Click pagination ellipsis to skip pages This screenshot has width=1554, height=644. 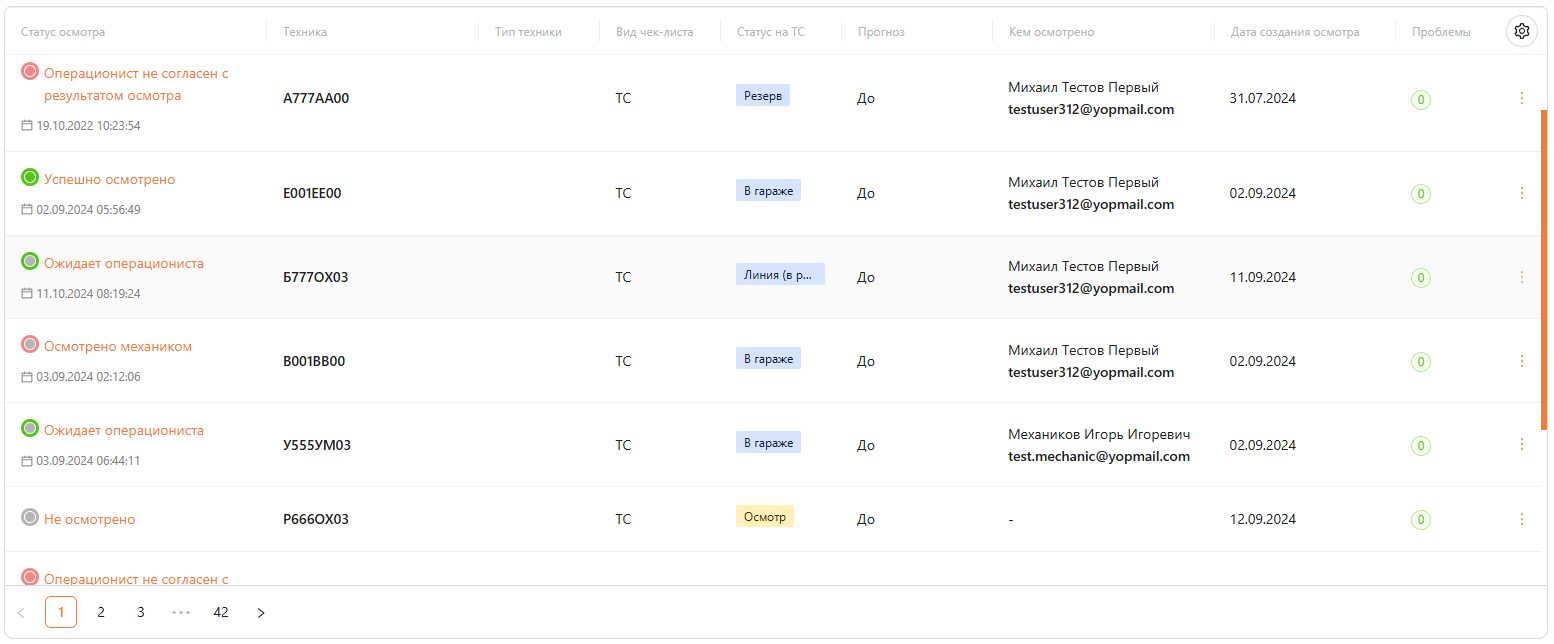pos(181,612)
